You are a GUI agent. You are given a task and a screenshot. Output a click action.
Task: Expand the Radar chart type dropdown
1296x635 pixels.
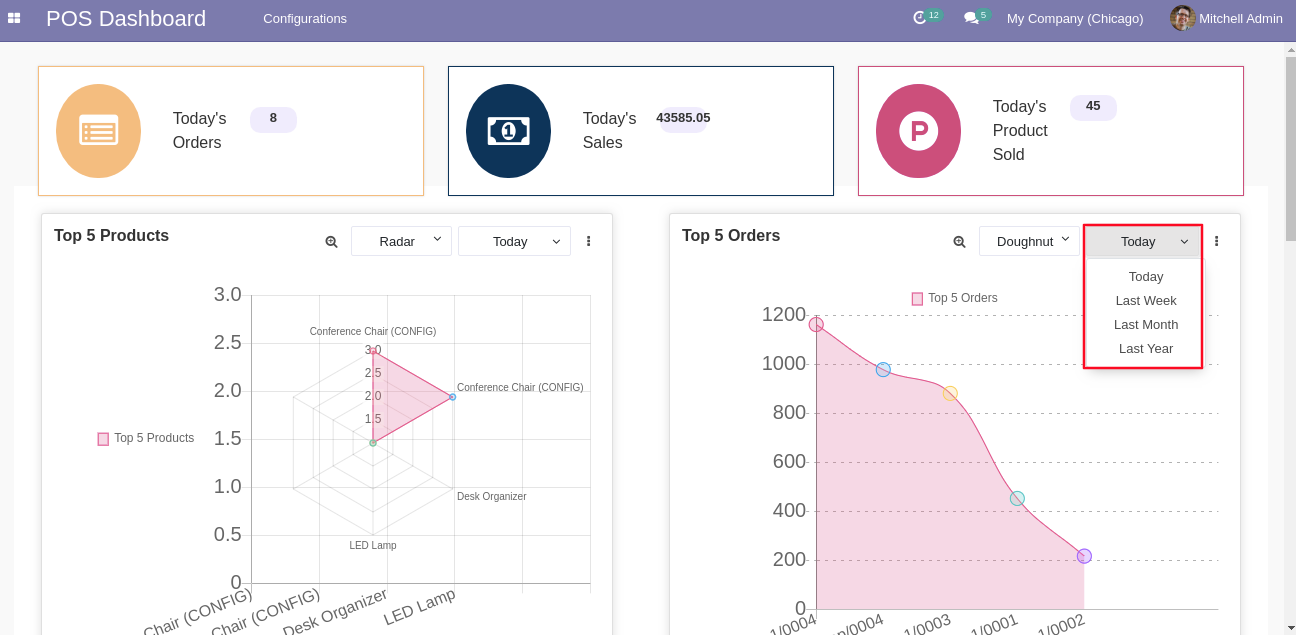[x=401, y=241]
